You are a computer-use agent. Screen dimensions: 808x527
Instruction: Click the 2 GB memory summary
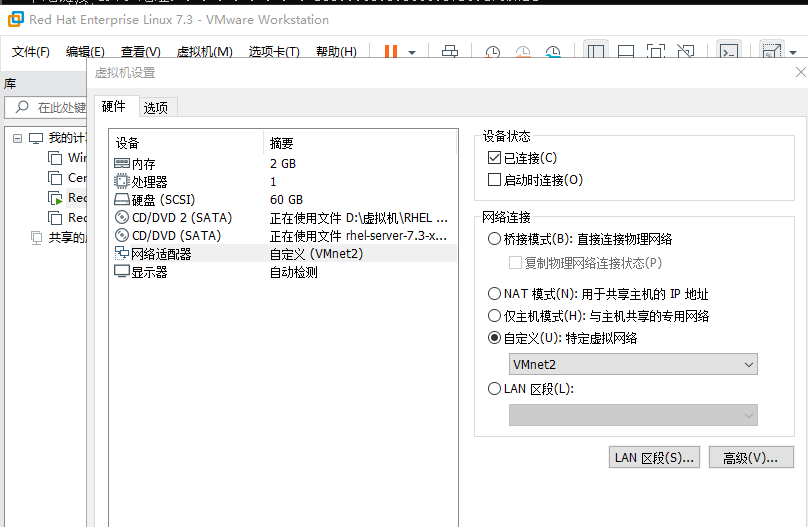click(x=283, y=164)
